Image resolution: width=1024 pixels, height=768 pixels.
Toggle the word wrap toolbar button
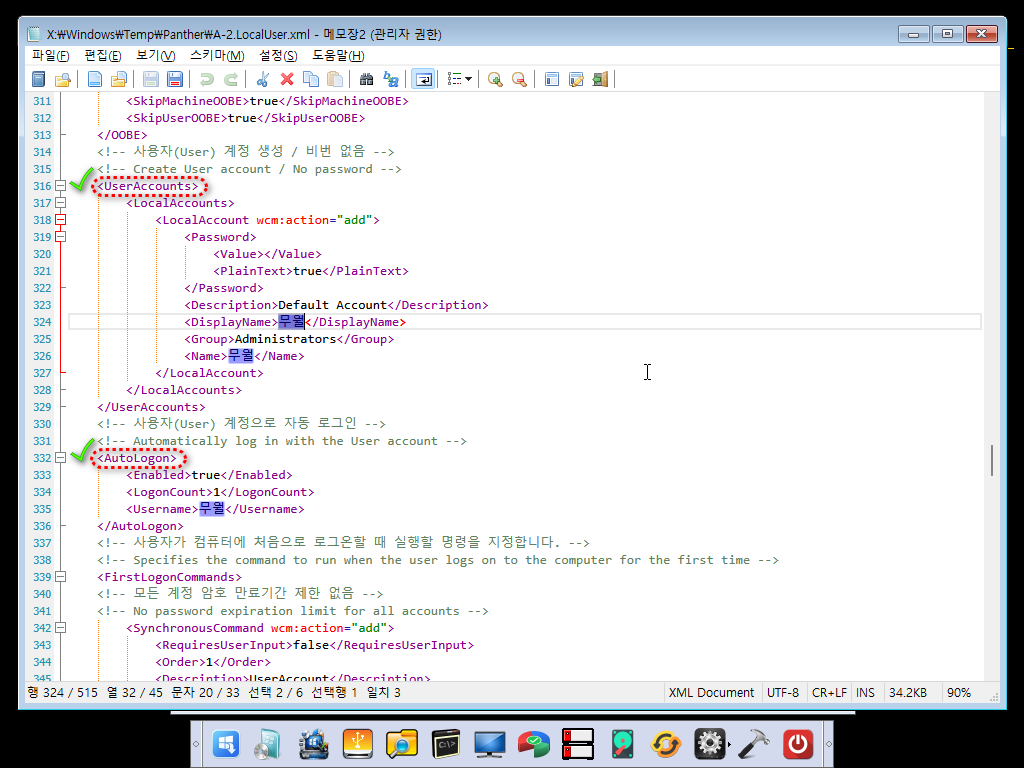[423, 80]
